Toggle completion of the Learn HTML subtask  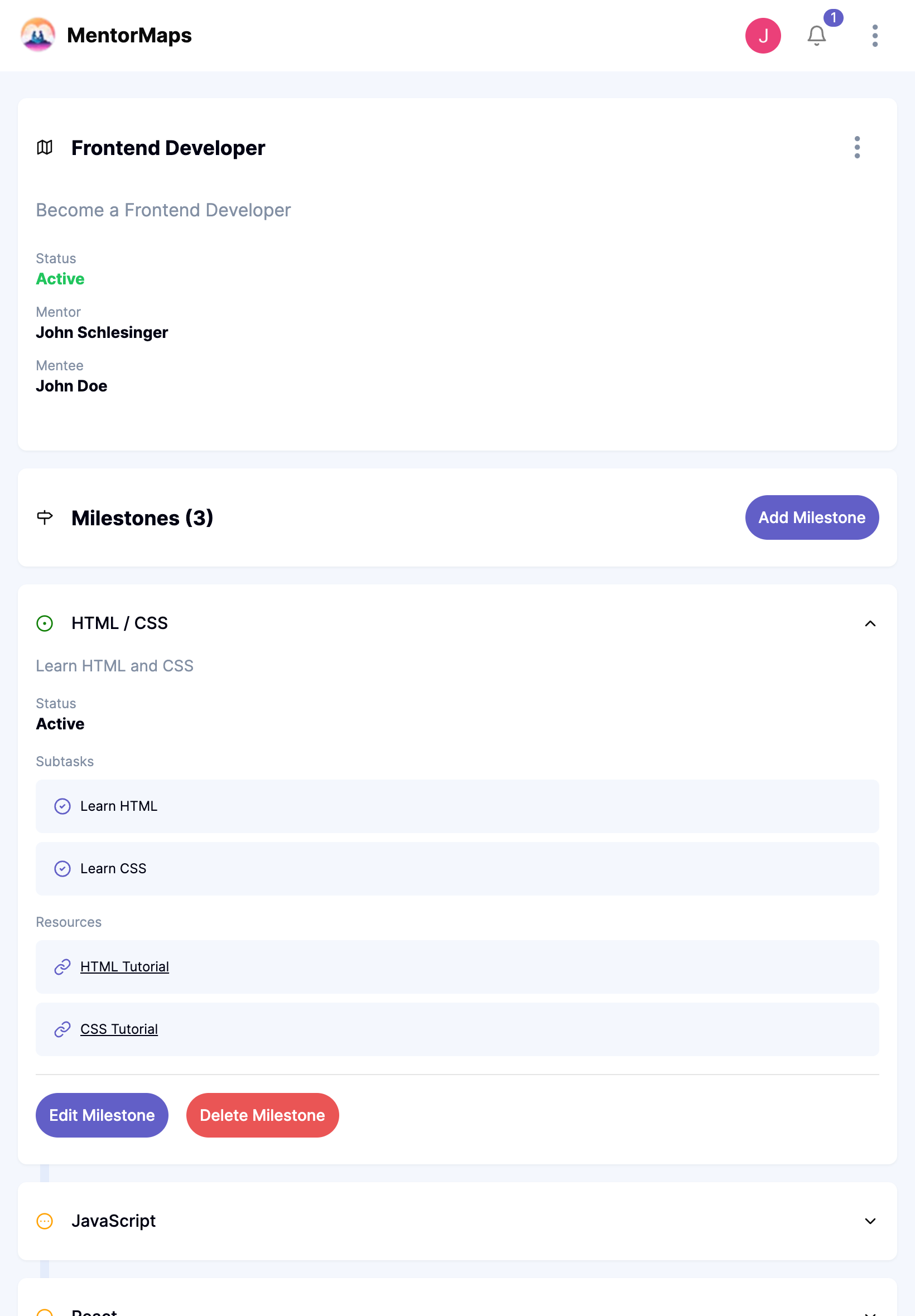(62, 806)
